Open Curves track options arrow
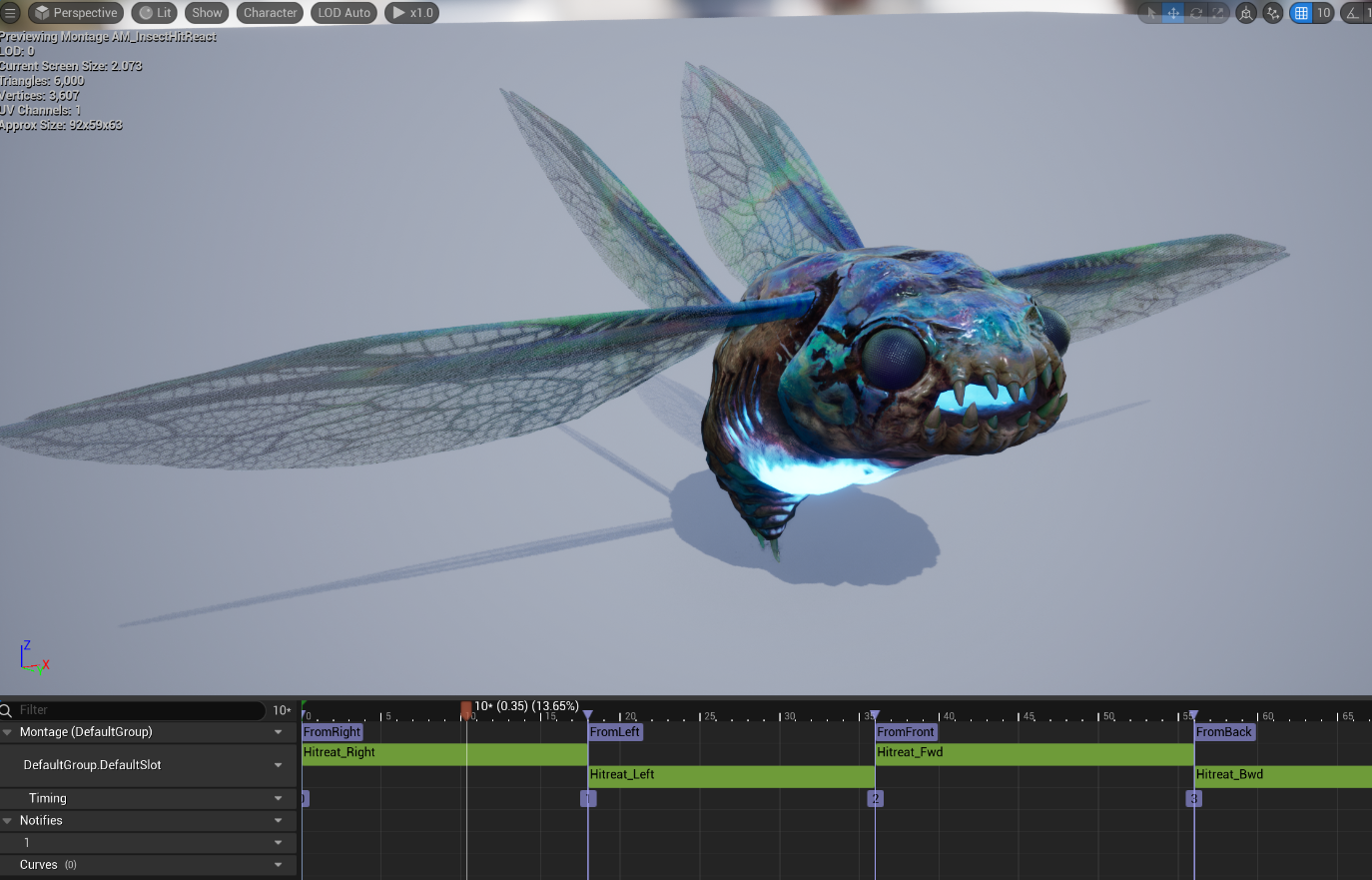This screenshot has height=880, width=1372. [x=279, y=865]
